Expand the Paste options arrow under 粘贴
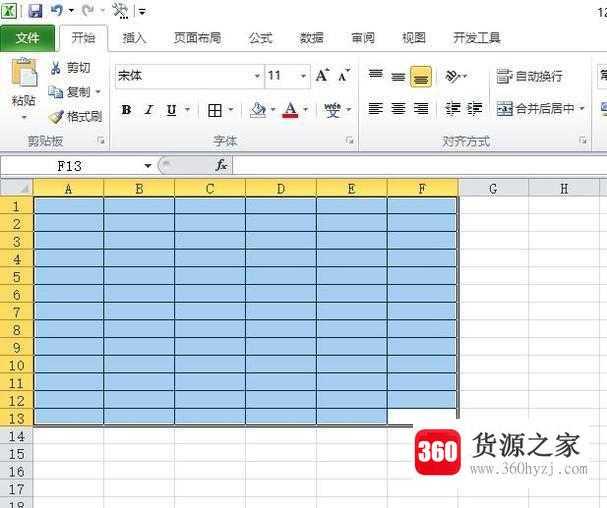 coord(24,117)
